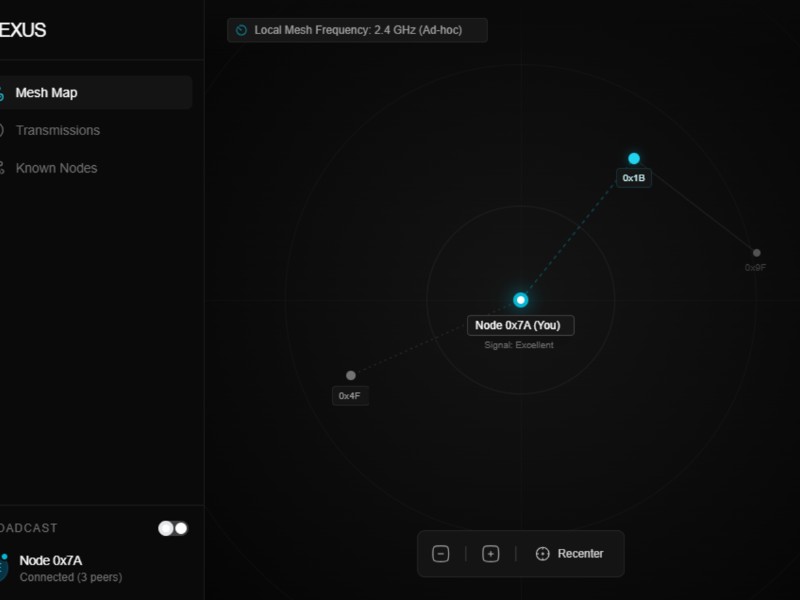The image size is (800, 600).
Task: Select the cyan 0x1B node dot
Action: [x=634, y=159]
